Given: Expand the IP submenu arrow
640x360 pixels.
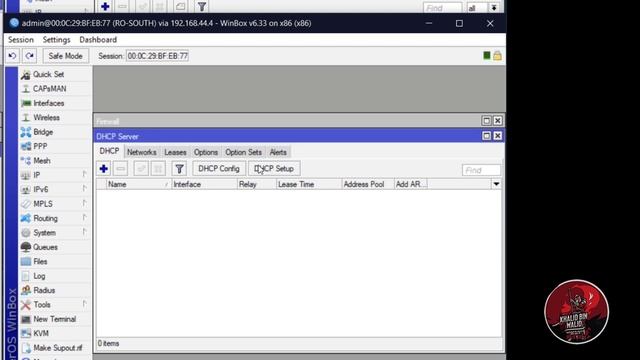Looking at the screenshot, I should pyautogui.click(x=84, y=174).
